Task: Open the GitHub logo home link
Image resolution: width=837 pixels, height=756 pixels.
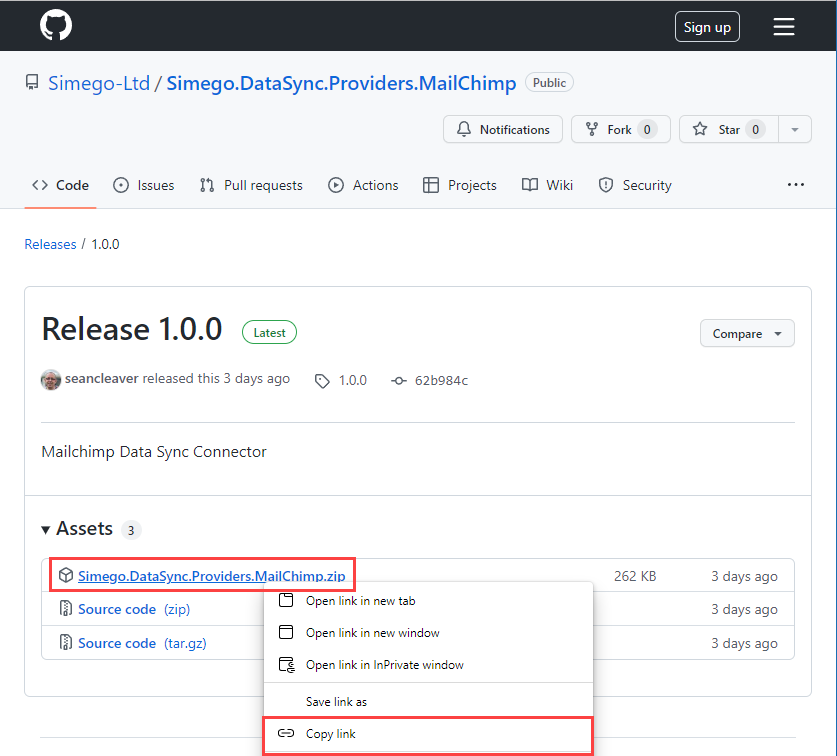Action: [56, 25]
